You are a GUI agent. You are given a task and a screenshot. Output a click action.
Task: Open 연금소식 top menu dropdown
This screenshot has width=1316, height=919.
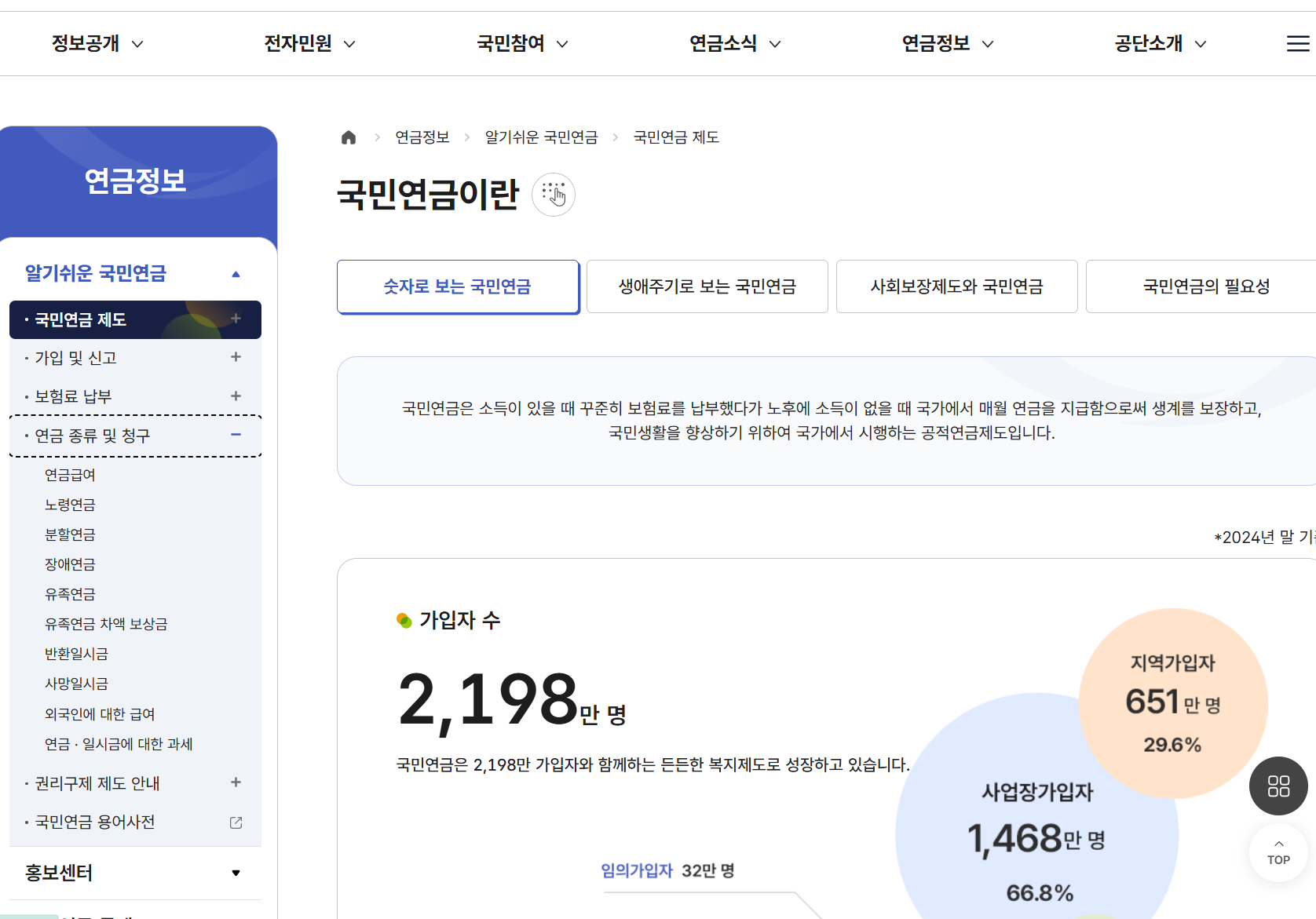(736, 43)
